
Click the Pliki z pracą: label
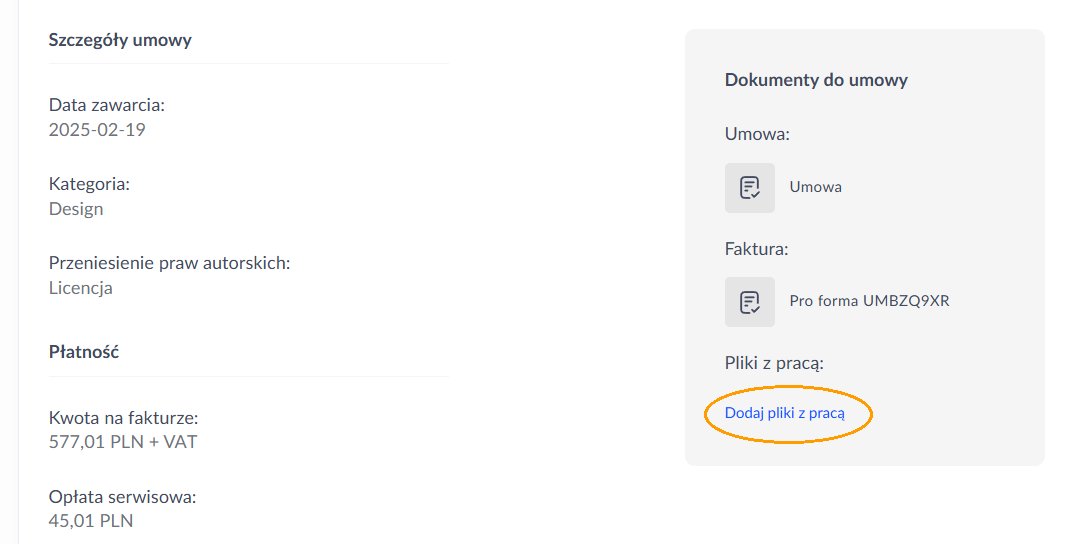tap(774, 363)
